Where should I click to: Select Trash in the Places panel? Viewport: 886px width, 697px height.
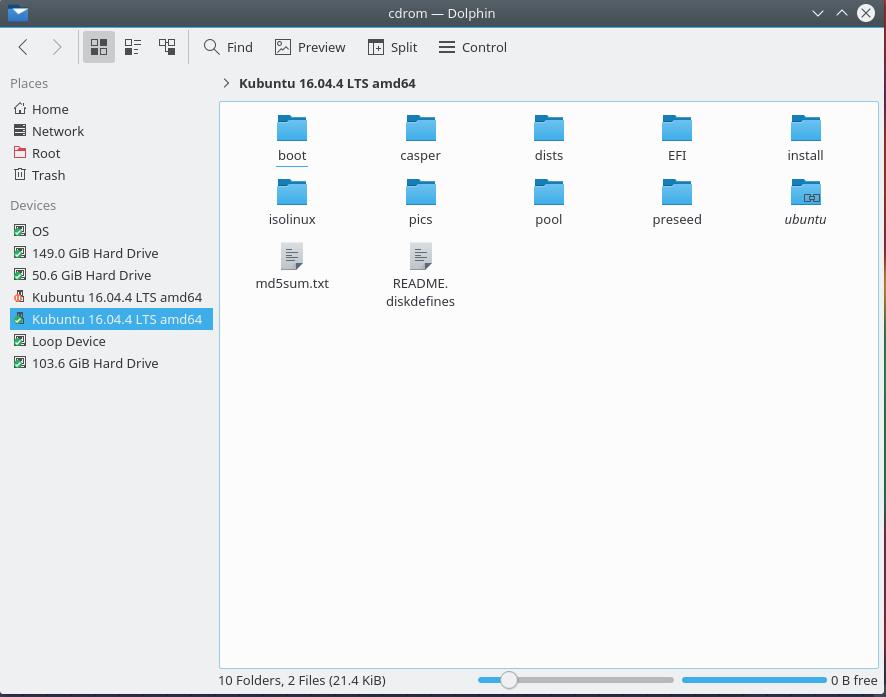[48, 175]
